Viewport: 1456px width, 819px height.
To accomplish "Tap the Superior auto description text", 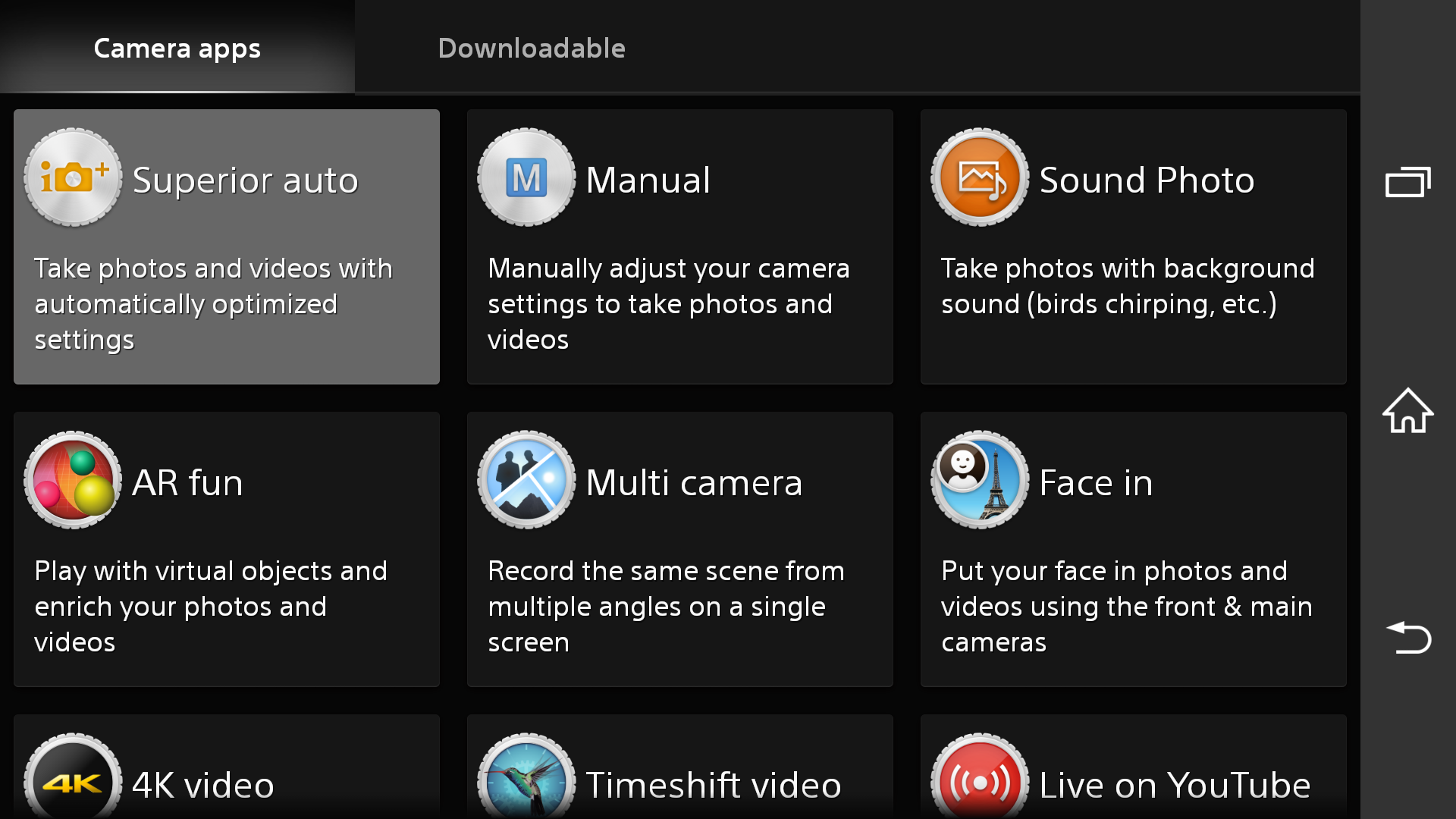I will click(x=213, y=304).
